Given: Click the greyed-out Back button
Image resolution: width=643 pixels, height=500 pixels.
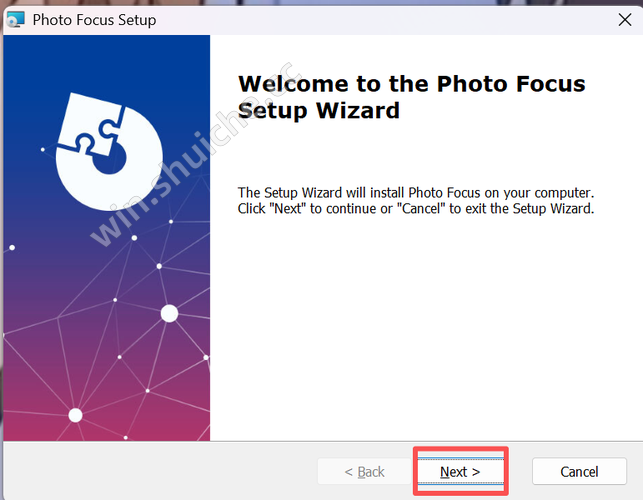Looking at the screenshot, I should [x=364, y=471].
